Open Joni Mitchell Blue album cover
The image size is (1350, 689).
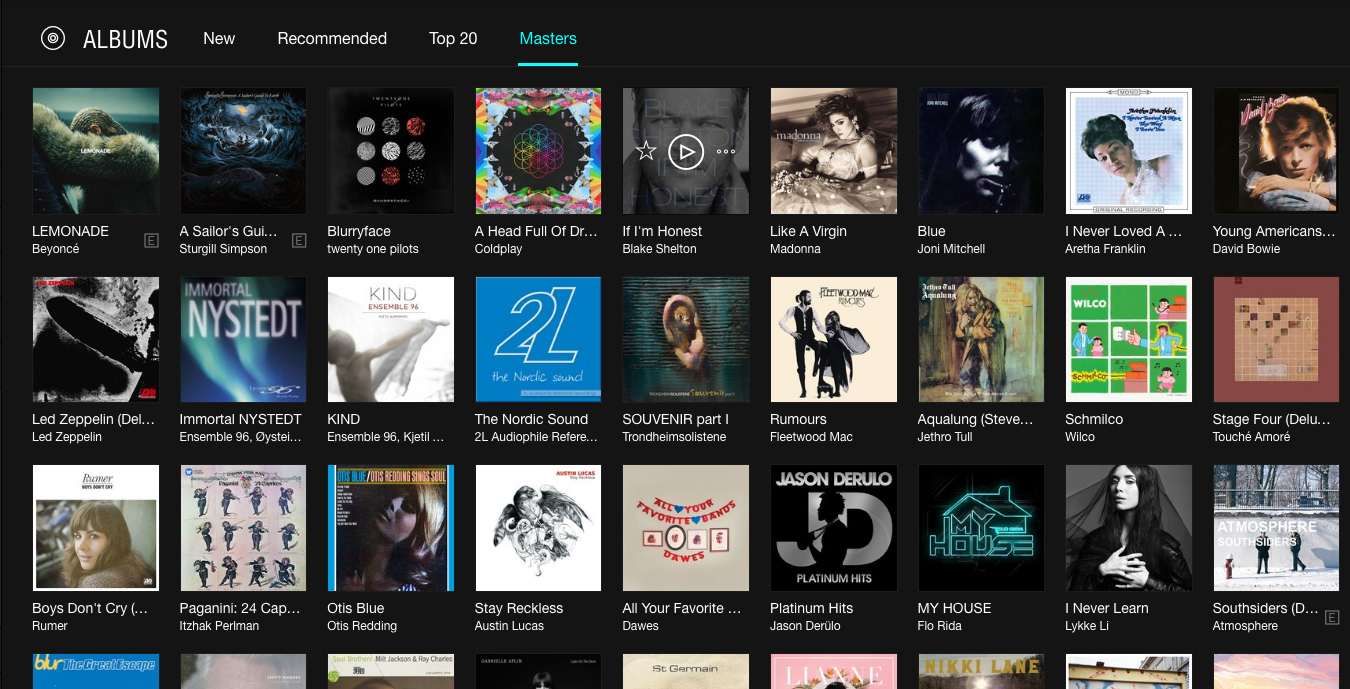(981, 151)
